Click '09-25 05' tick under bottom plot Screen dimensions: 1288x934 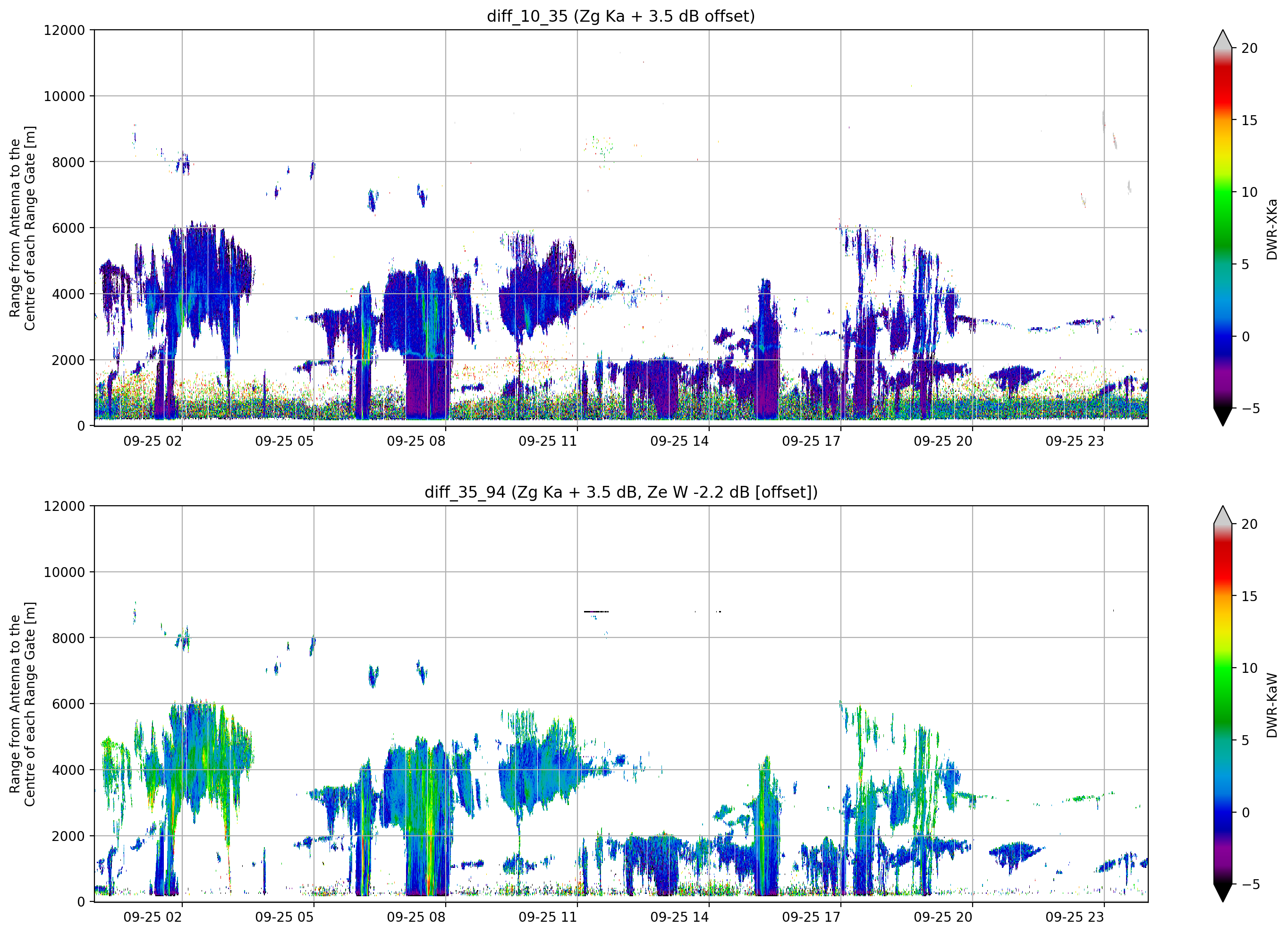click(x=285, y=917)
